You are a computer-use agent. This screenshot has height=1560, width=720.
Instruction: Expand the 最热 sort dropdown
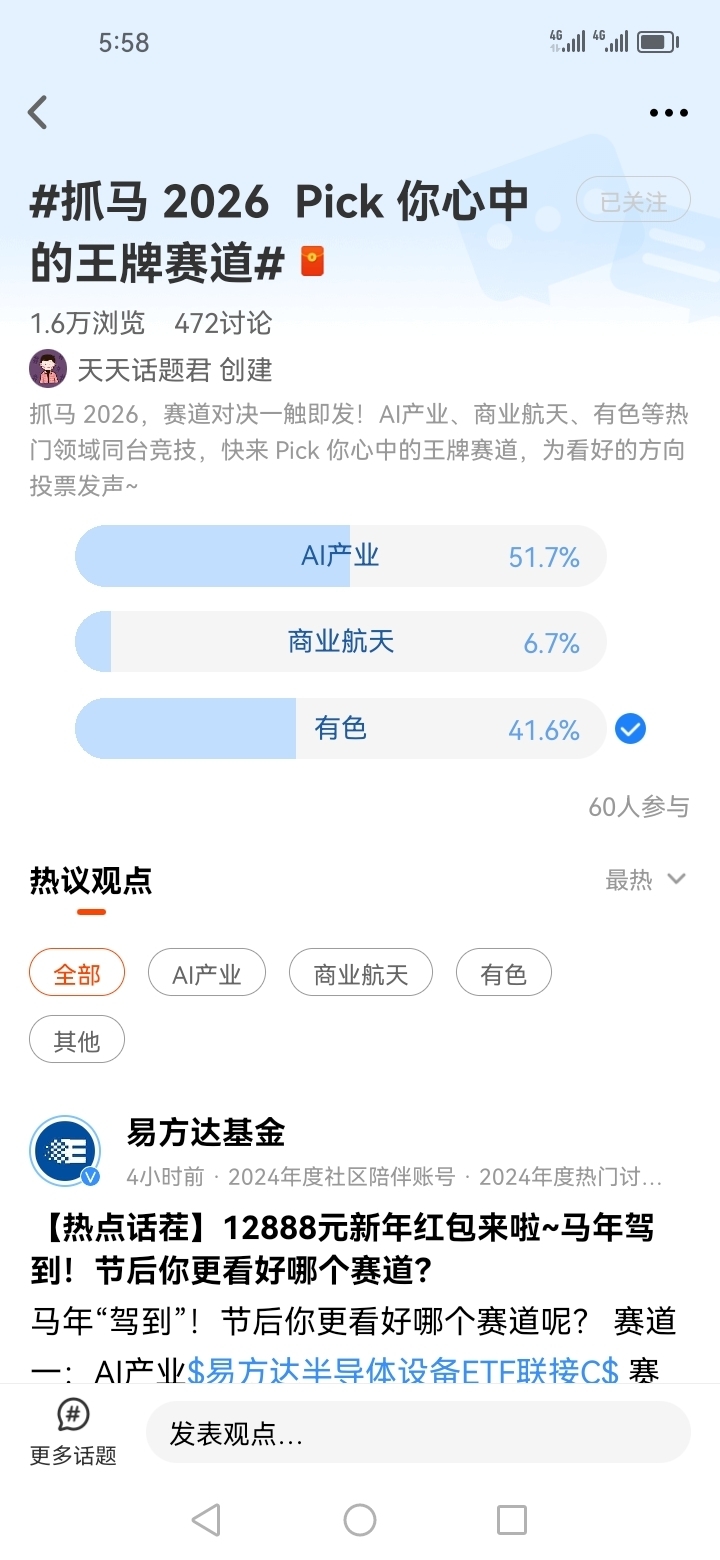645,880
